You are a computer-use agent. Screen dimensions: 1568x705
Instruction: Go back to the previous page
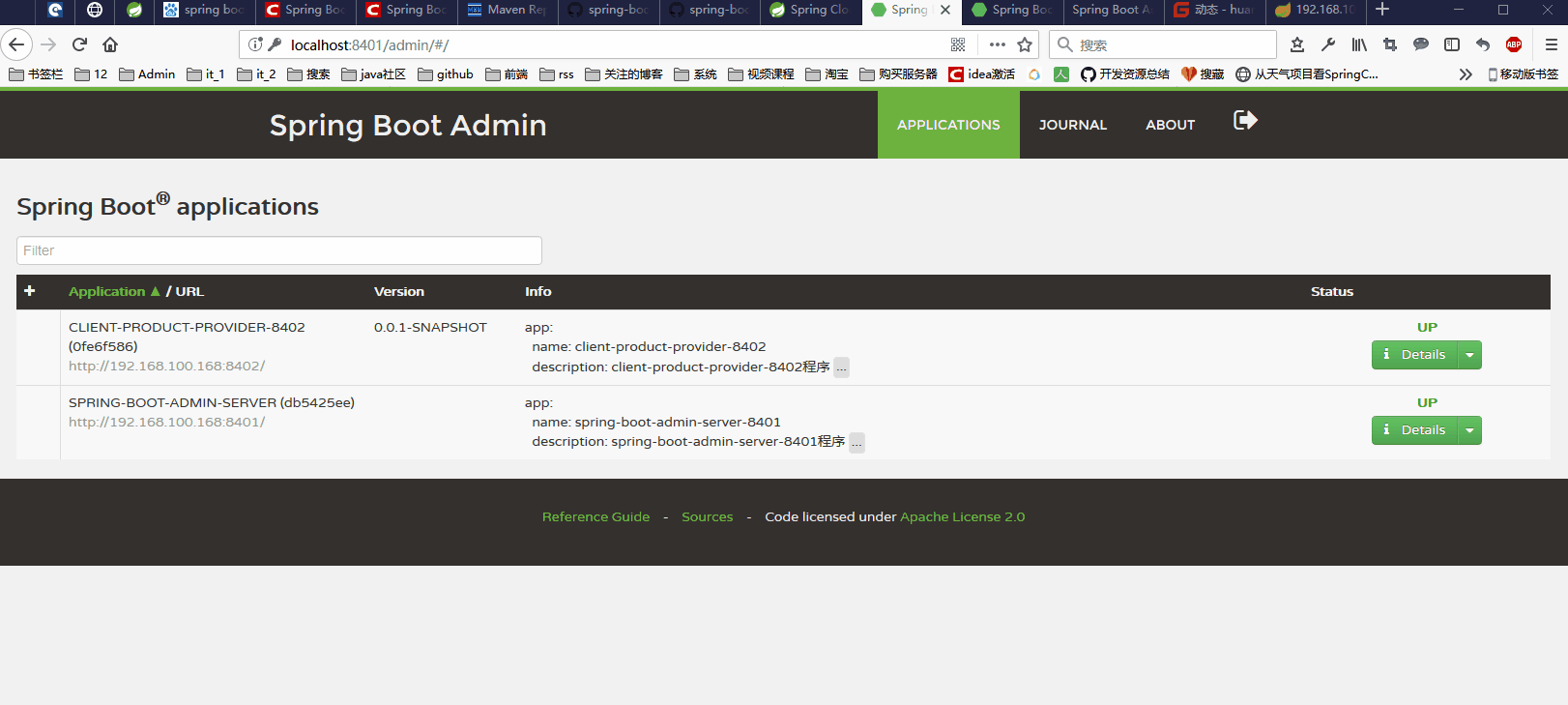16,44
